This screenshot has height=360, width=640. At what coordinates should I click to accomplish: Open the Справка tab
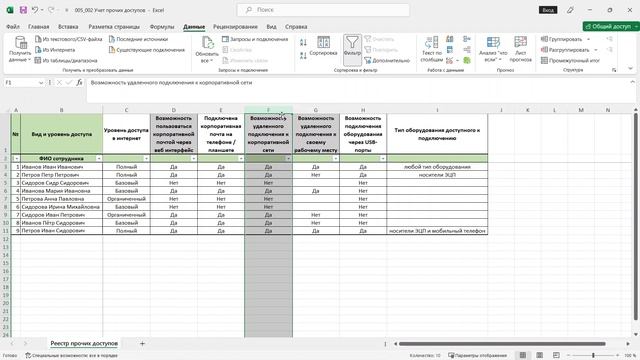click(x=296, y=27)
